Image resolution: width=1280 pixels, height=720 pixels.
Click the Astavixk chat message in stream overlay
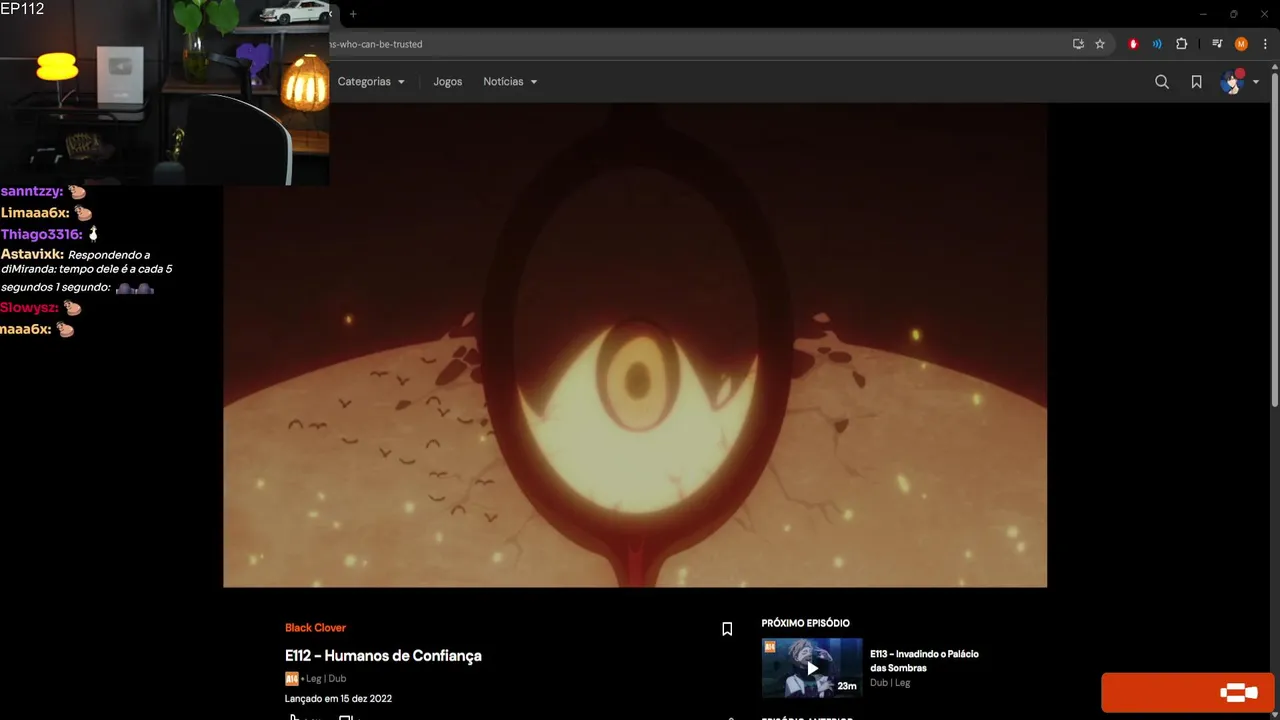[x=86, y=271]
